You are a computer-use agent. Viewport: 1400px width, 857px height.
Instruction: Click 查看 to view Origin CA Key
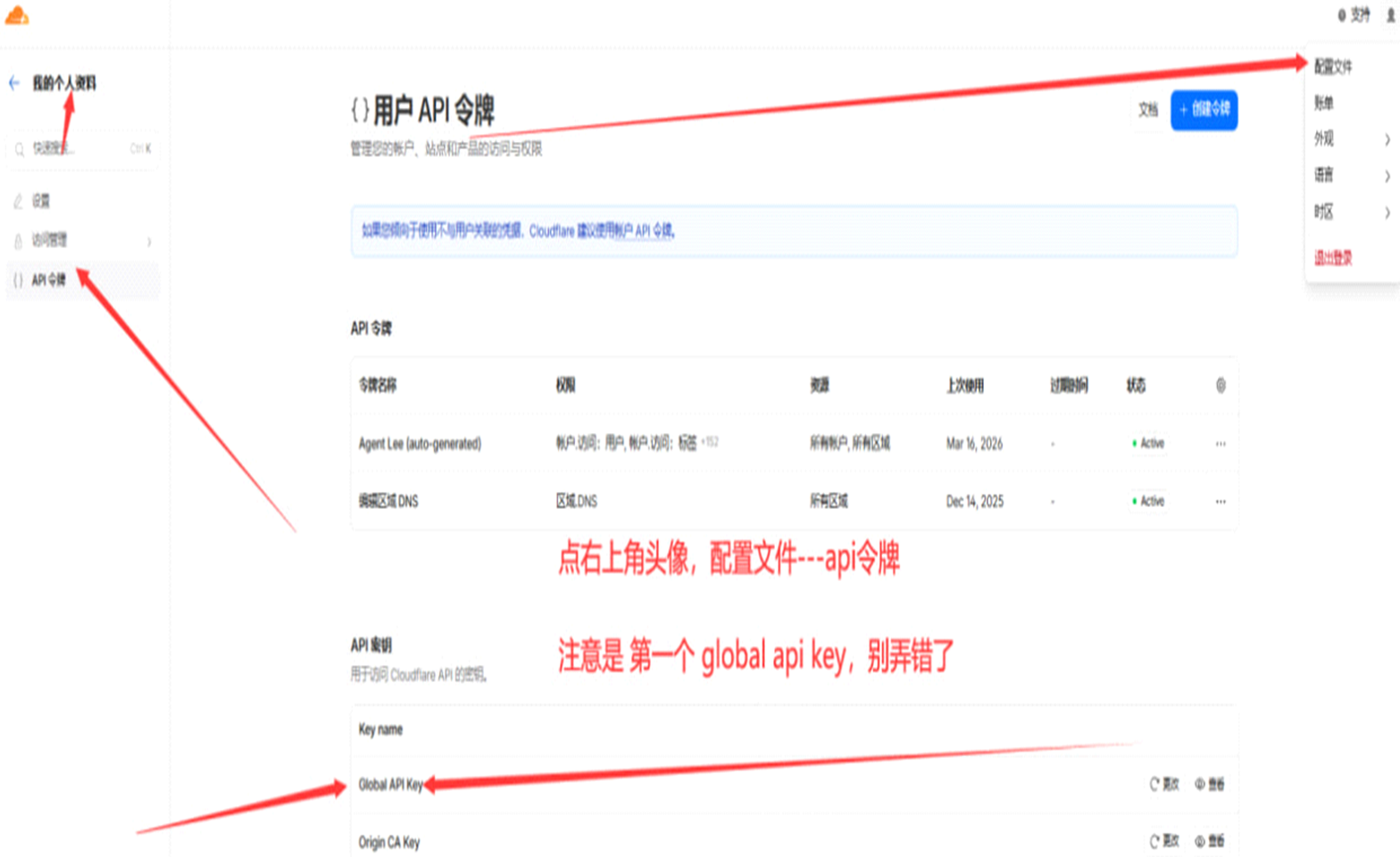pos(1210,842)
